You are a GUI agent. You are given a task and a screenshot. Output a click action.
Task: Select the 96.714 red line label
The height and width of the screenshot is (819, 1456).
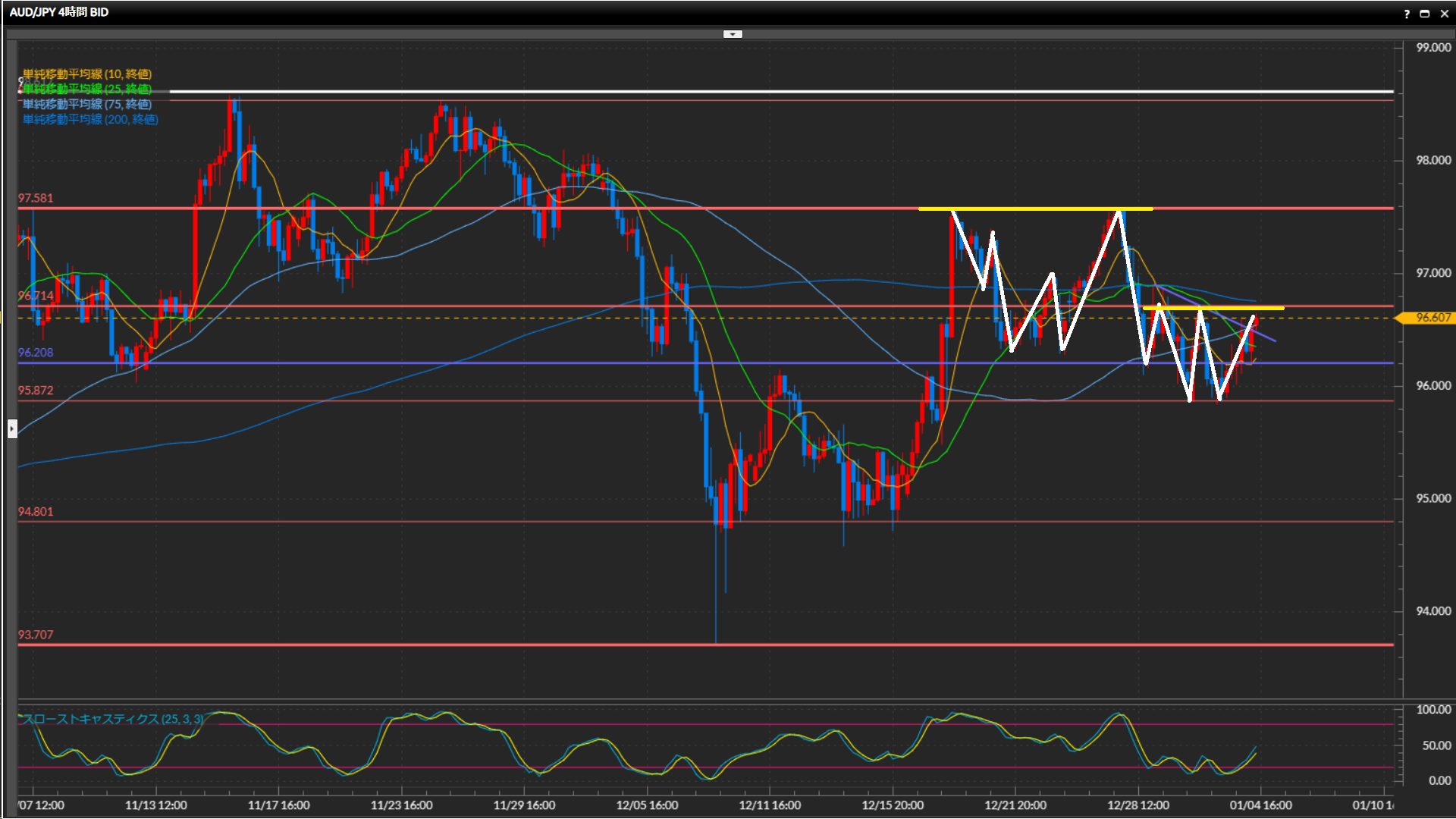tap(36, 296)
